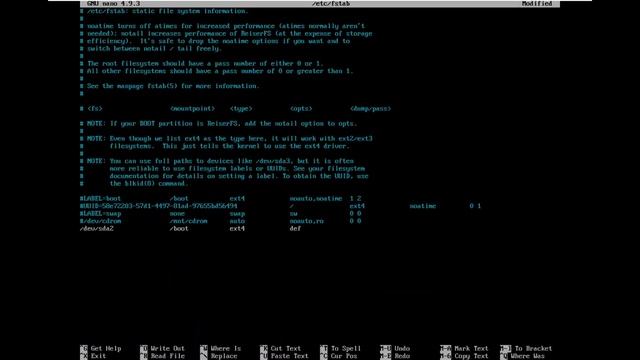Place cursor on /dev/sda2 entry
The height and width of the screenshot is (360, 640).
pyautogui.click(x=97, y=229)
